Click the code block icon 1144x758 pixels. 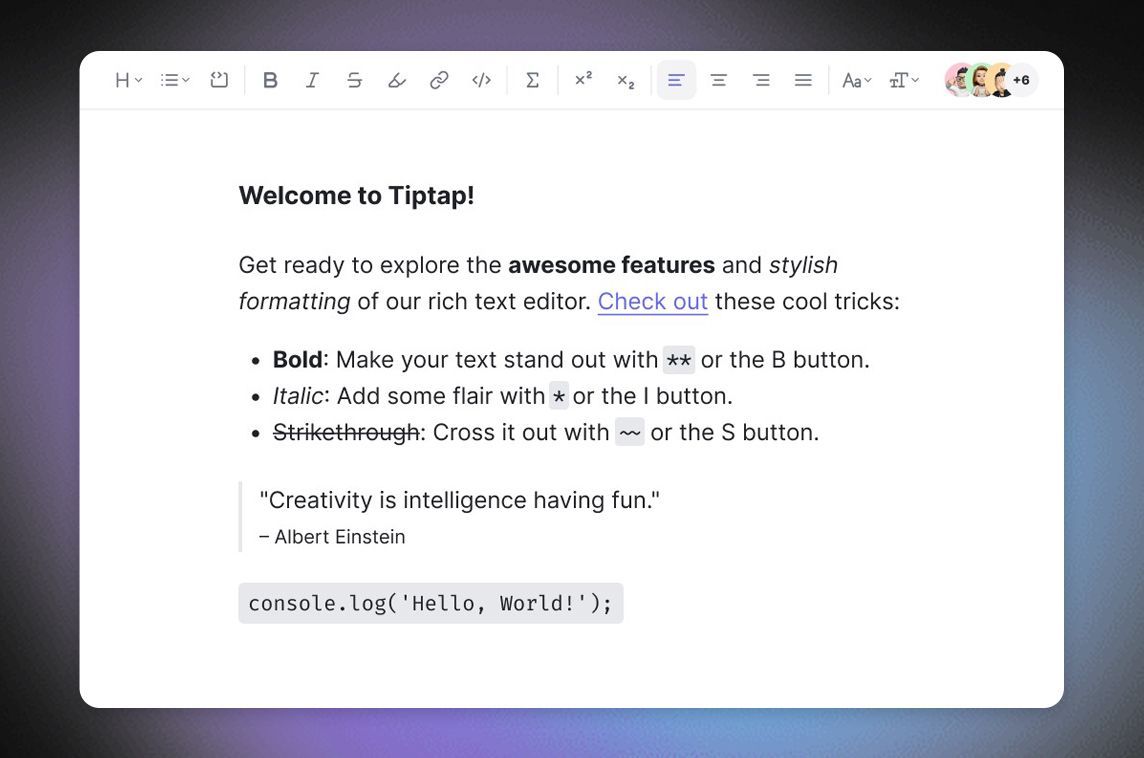click(x=219, y=80)
